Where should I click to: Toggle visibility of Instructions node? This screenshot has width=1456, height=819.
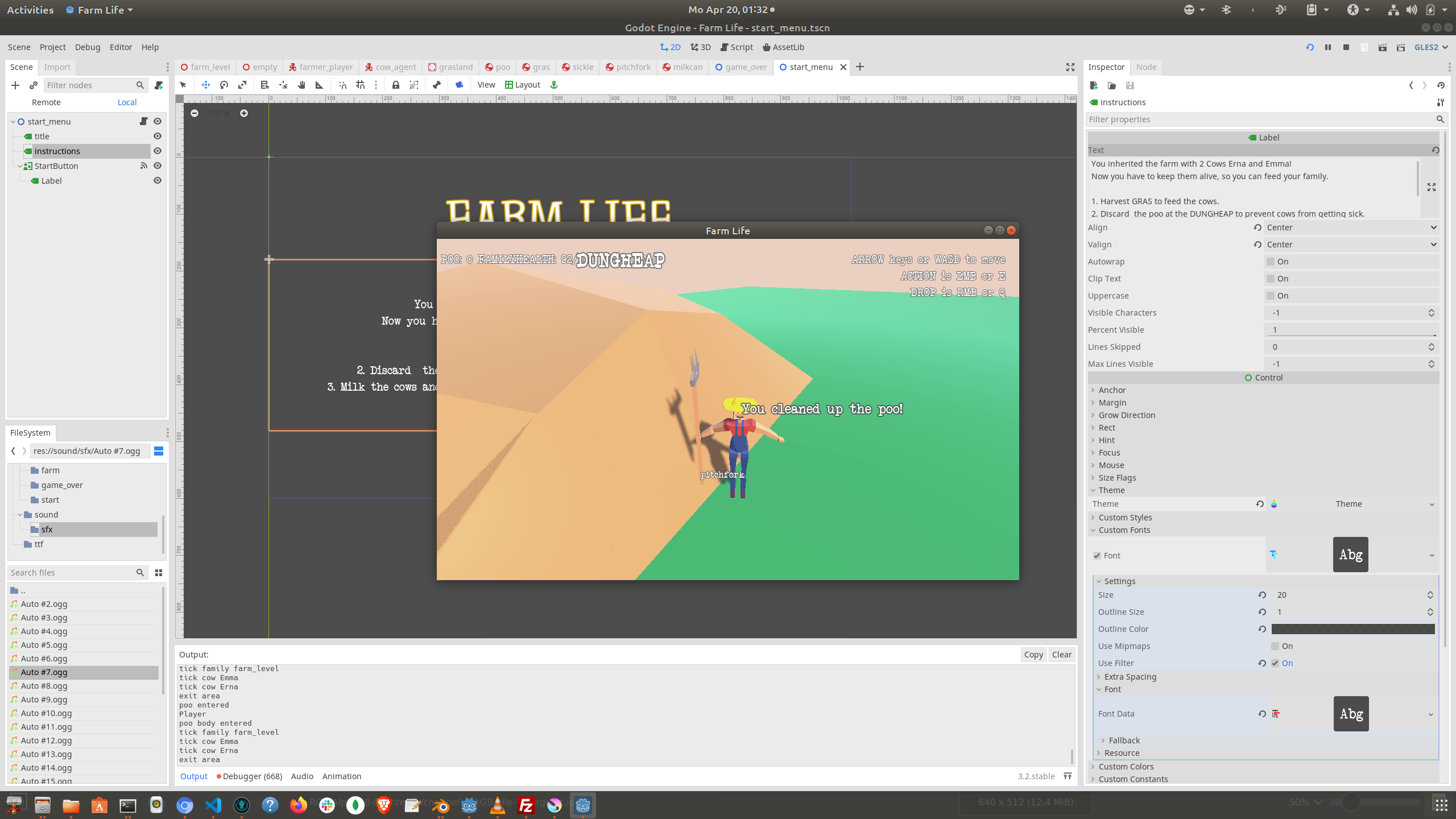[157, 150]
